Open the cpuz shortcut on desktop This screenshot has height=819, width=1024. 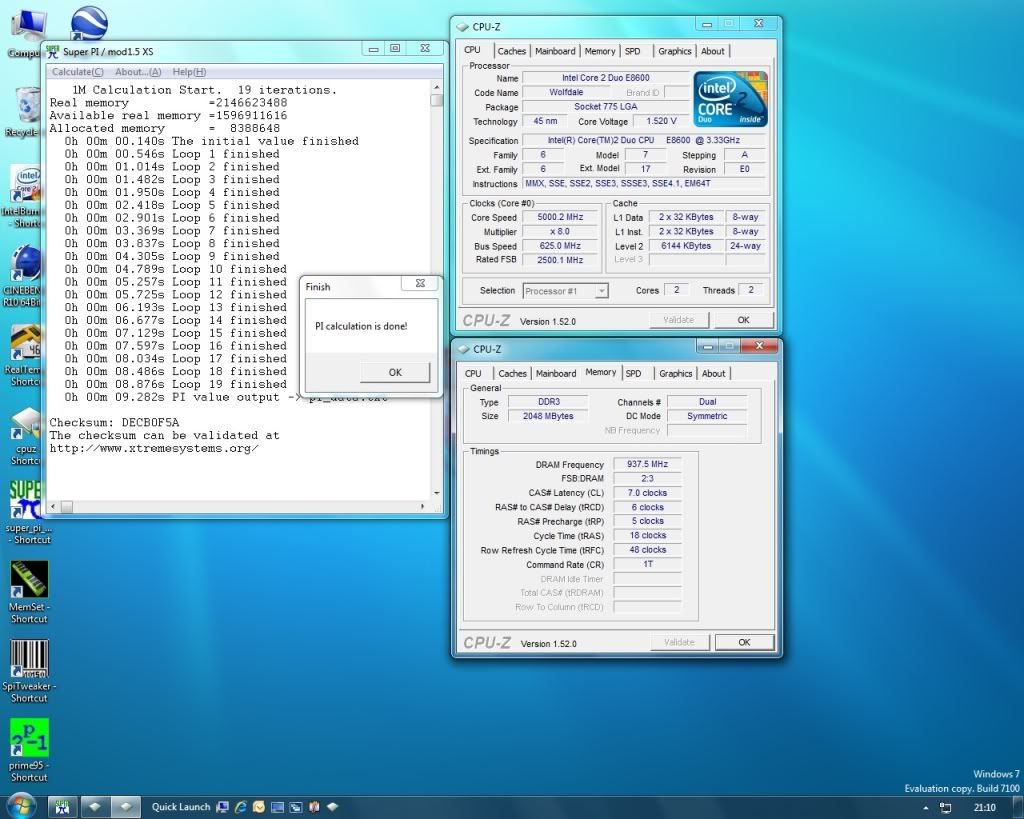[x=26, y=436]
